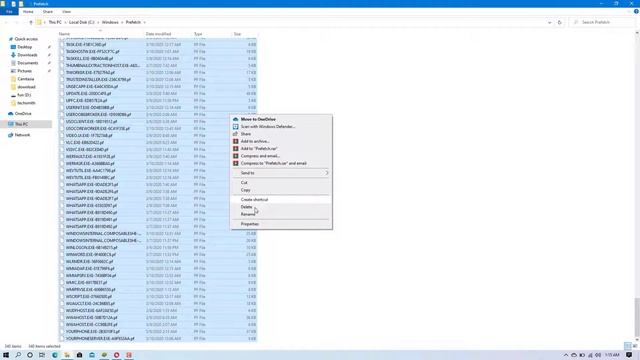
Task: Click the Network icon in navigation pane
Action: [11, 135]
